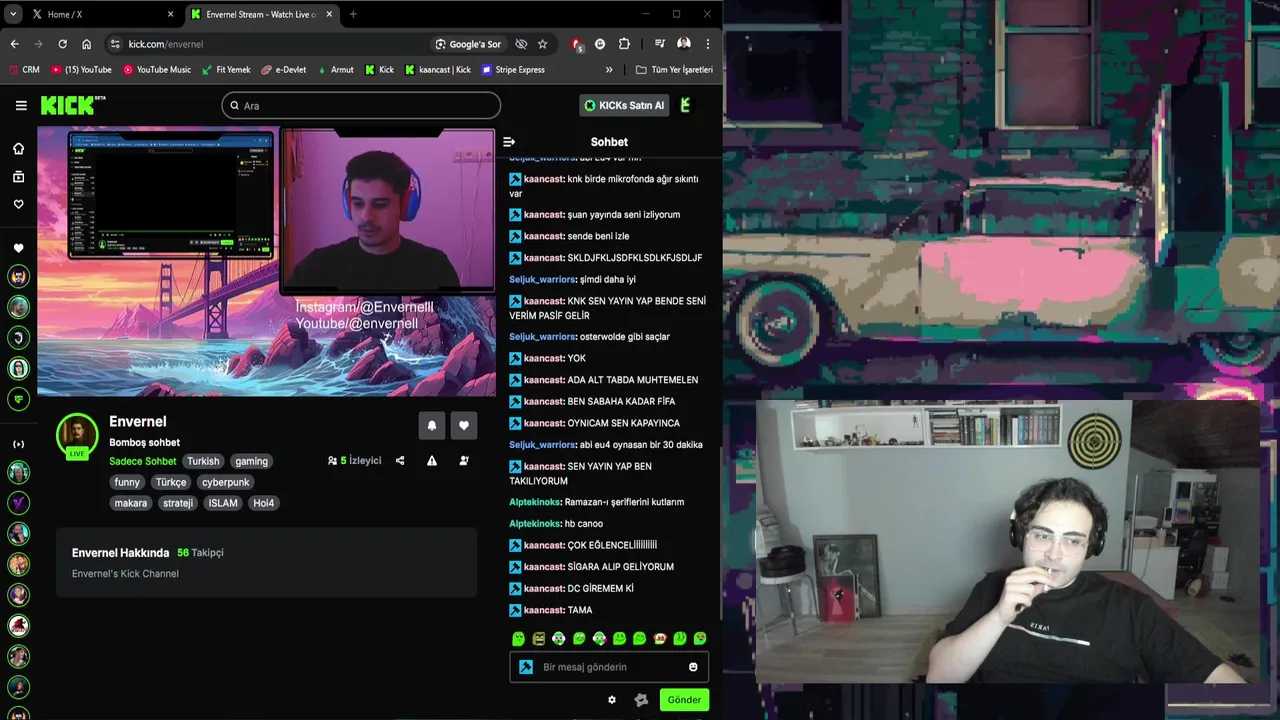Follow Envernel with the heart button
This screenshot has height=720, width=1280.
tap(464, 426)
